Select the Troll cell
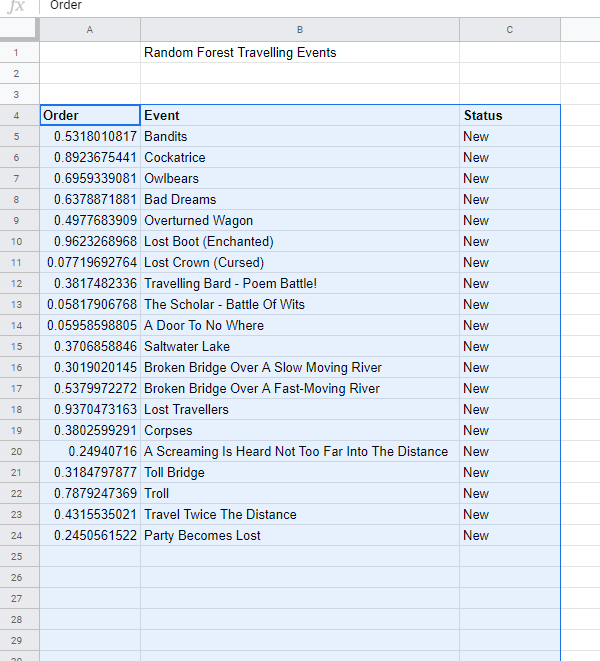This screenshot has height=661, width=600. point(300,494)
